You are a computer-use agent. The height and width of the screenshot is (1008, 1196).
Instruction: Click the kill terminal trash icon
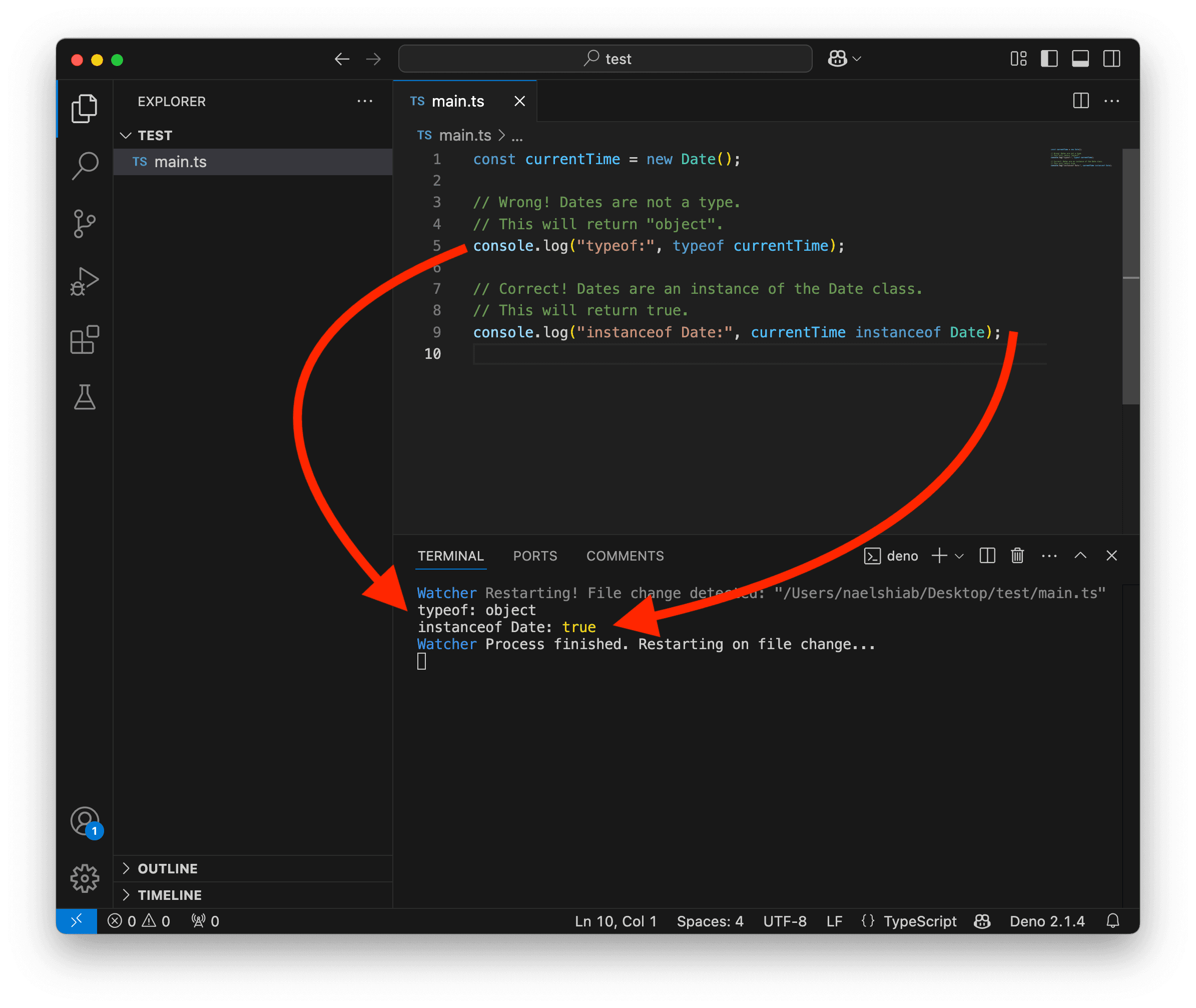click(x=1017, y=556)
